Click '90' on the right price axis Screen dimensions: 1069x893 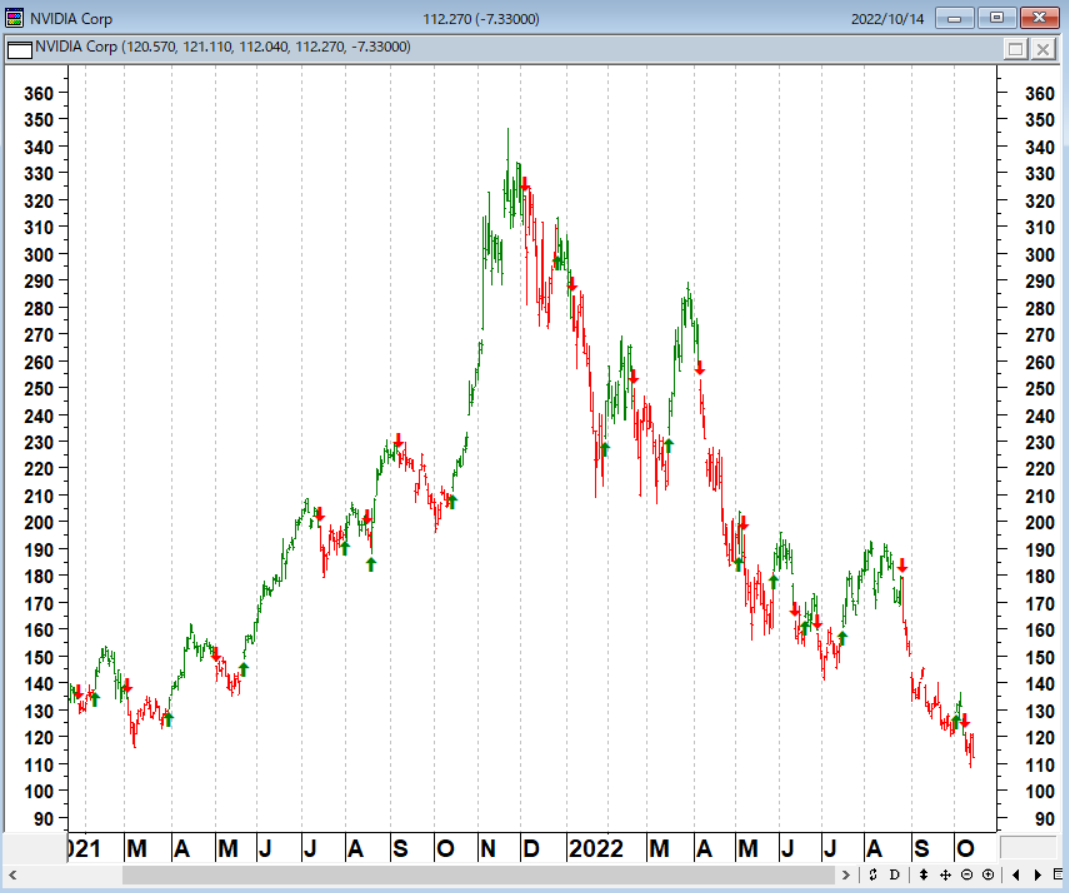pyautogui.click(x=1044, y=819)
